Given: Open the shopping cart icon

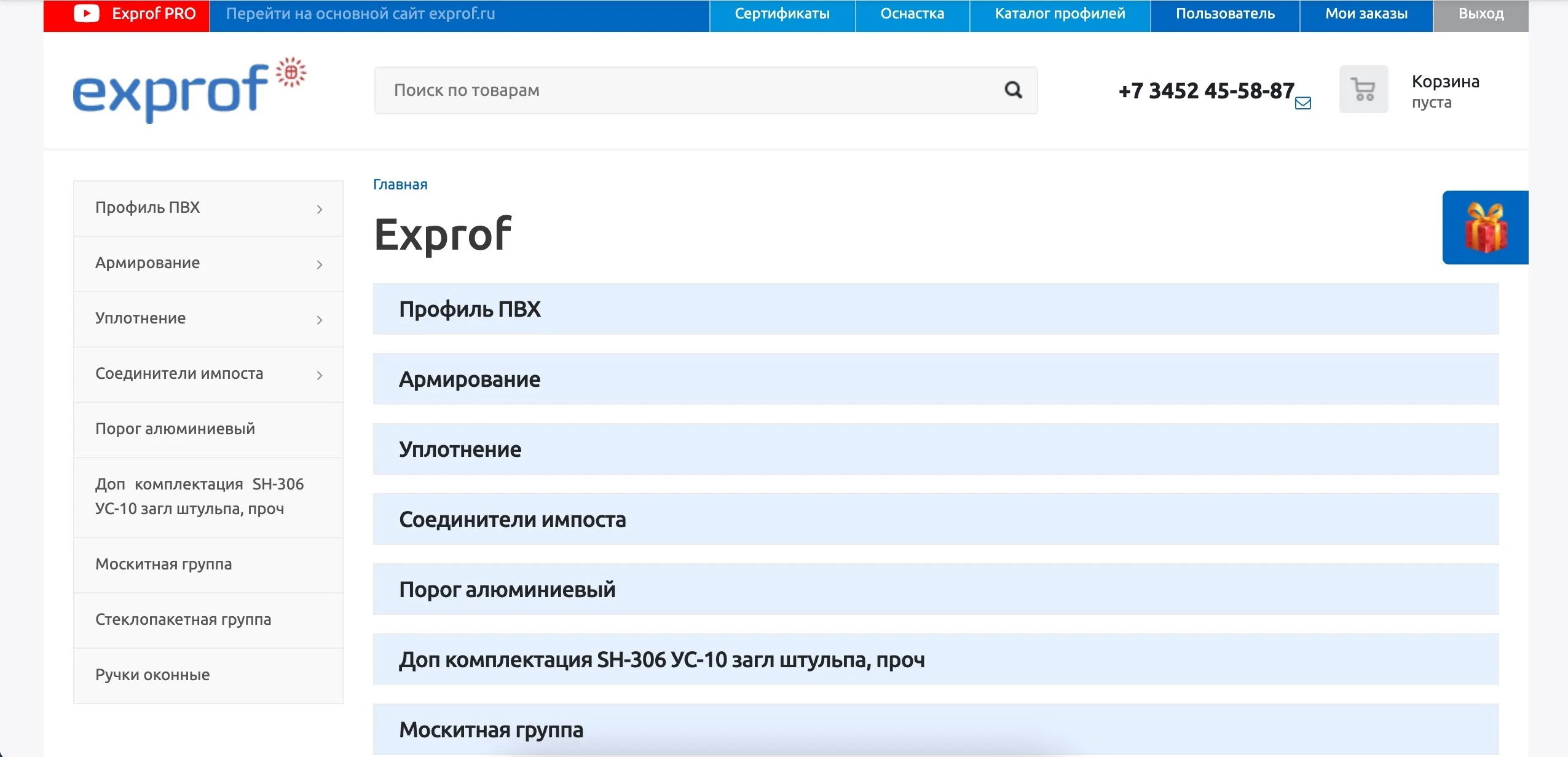Looking at the screenshot, I should coord(1363,90).
